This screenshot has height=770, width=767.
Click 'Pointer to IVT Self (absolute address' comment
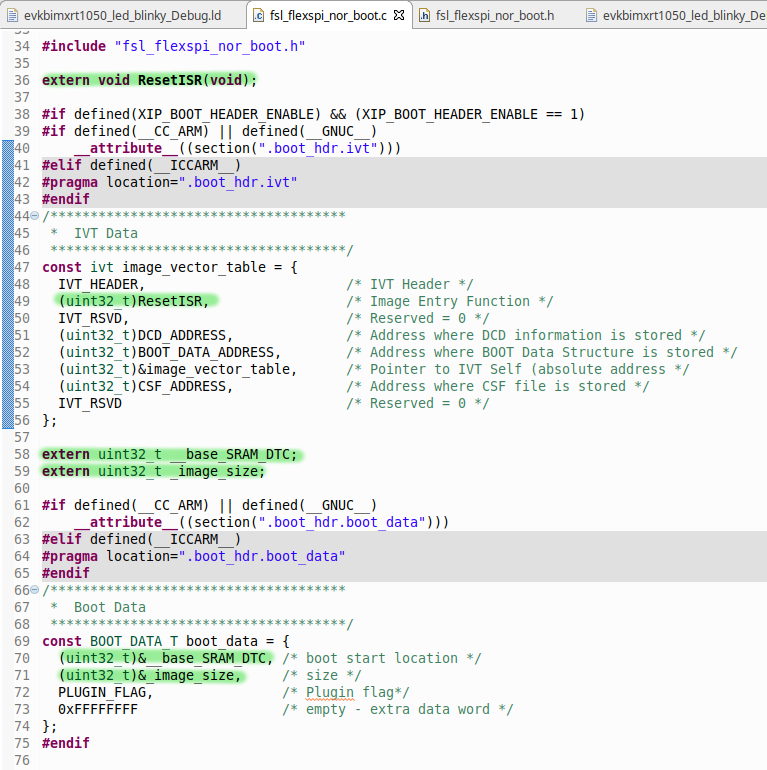(518, 369)
